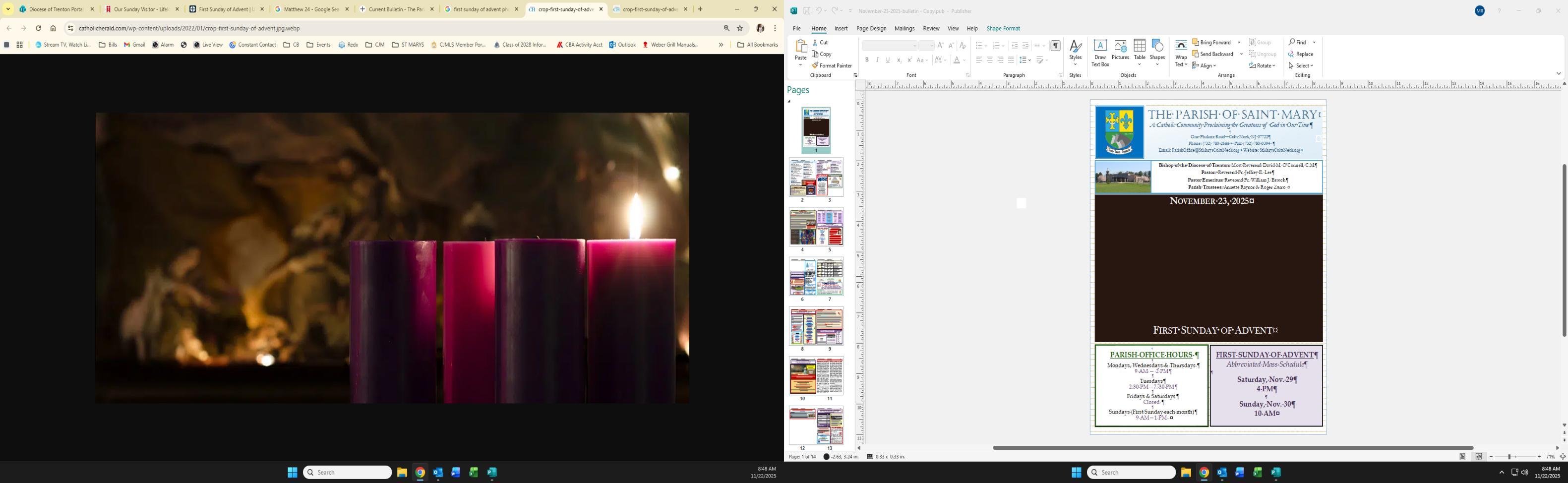This screenshot has width=1568, height=483.
Task: Click the Cut scissors icon in Clipboard group
Action: [815, 43]
